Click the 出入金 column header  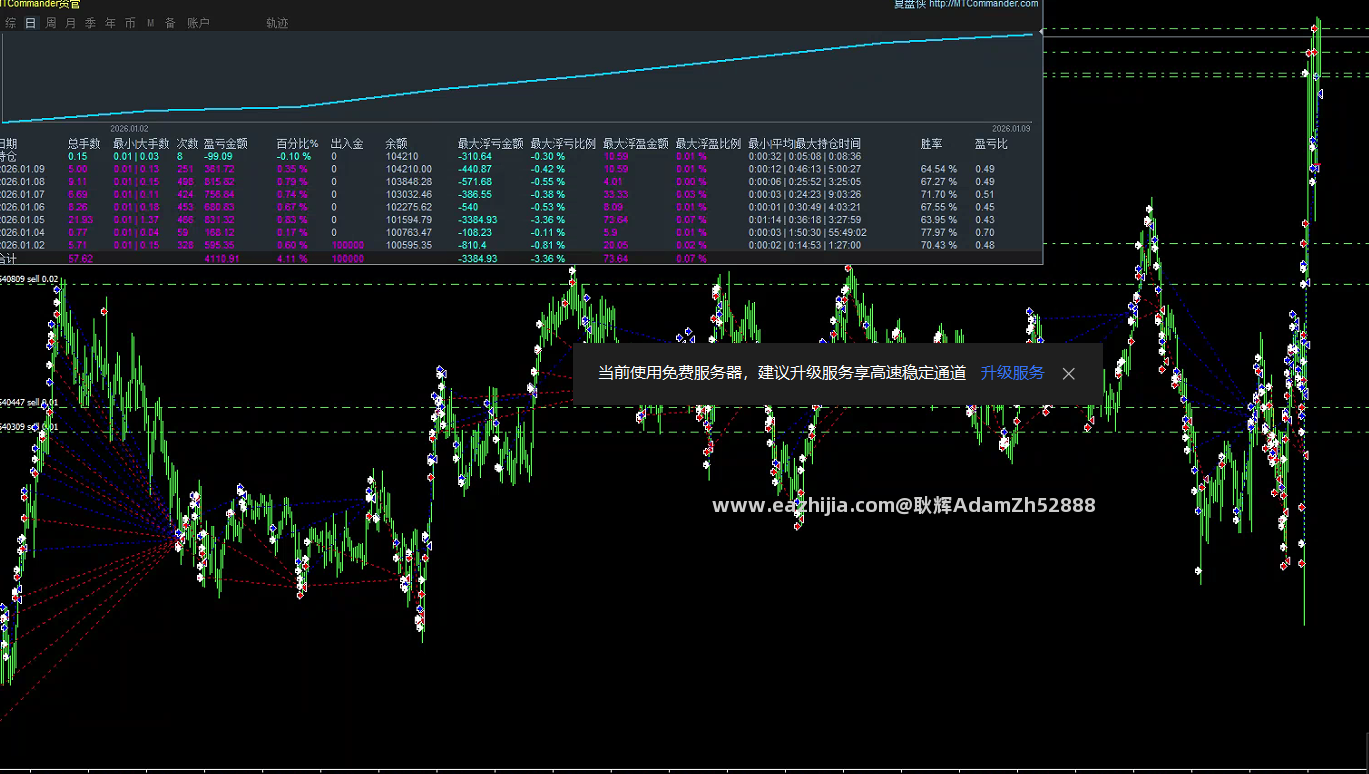347,144
